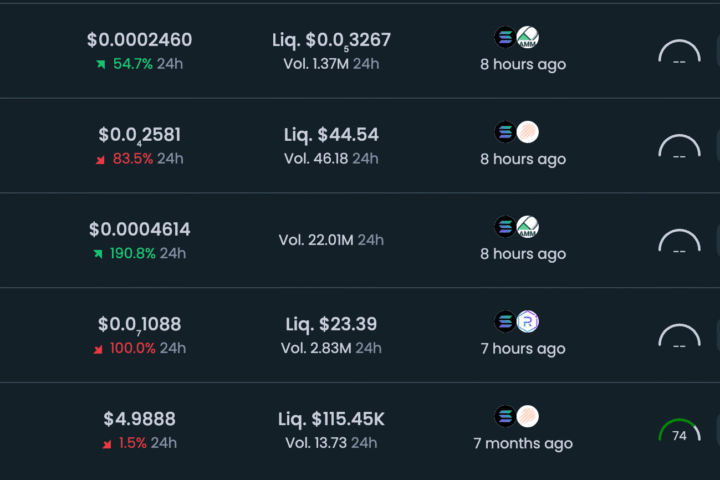Click the AMM exchange icon in the $0.0004614 row

pos(528,227)
